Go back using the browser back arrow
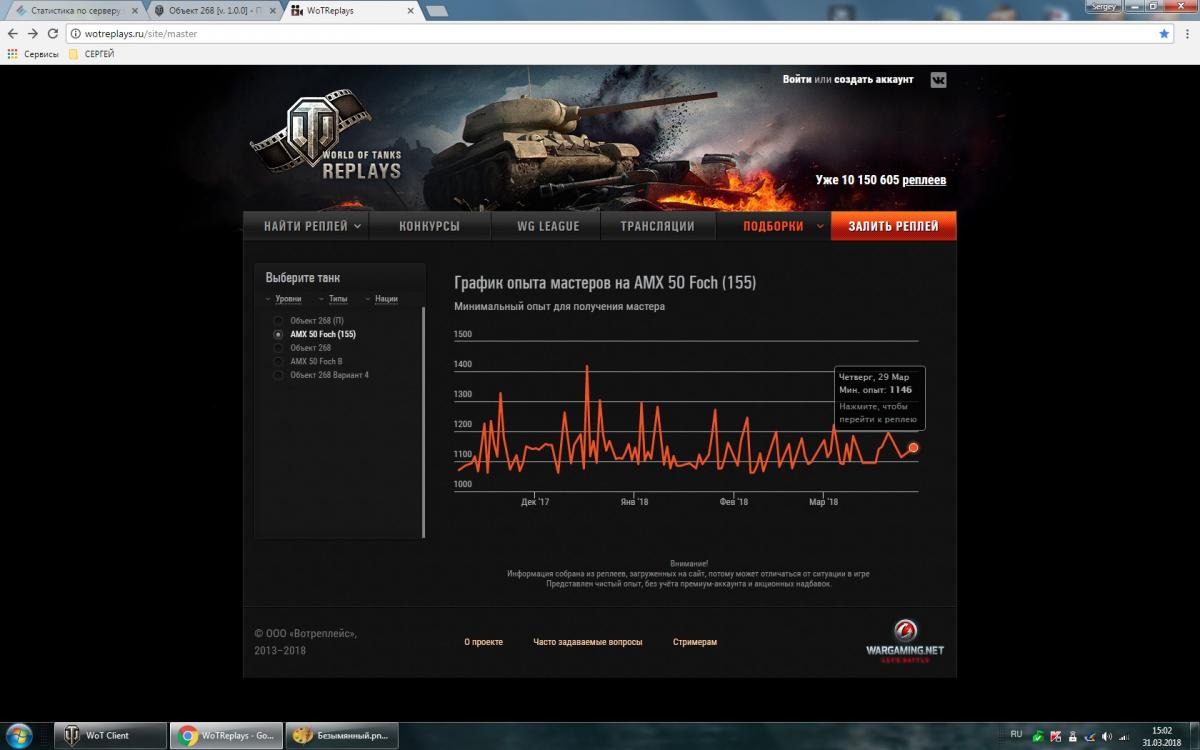This screenshot has height=750, width=1200. coord(12,33)
